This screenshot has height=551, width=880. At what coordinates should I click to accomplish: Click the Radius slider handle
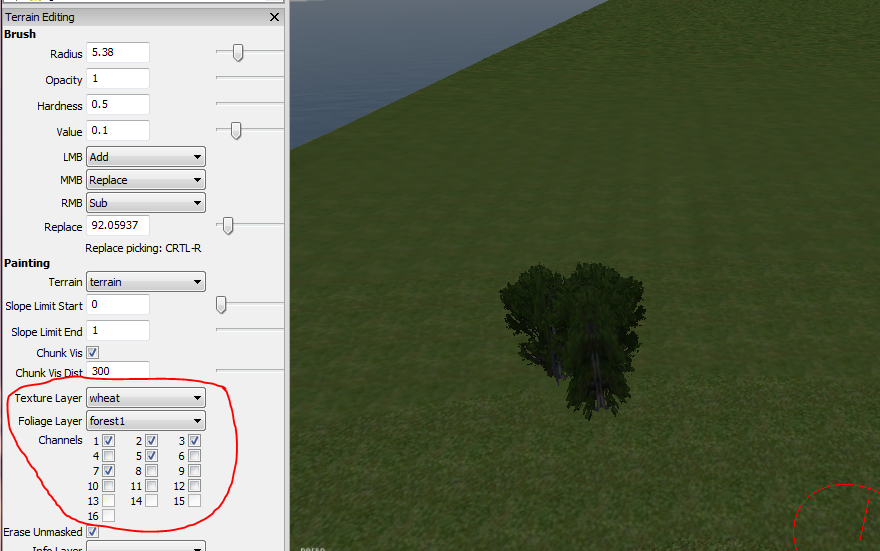pos(238,53)
